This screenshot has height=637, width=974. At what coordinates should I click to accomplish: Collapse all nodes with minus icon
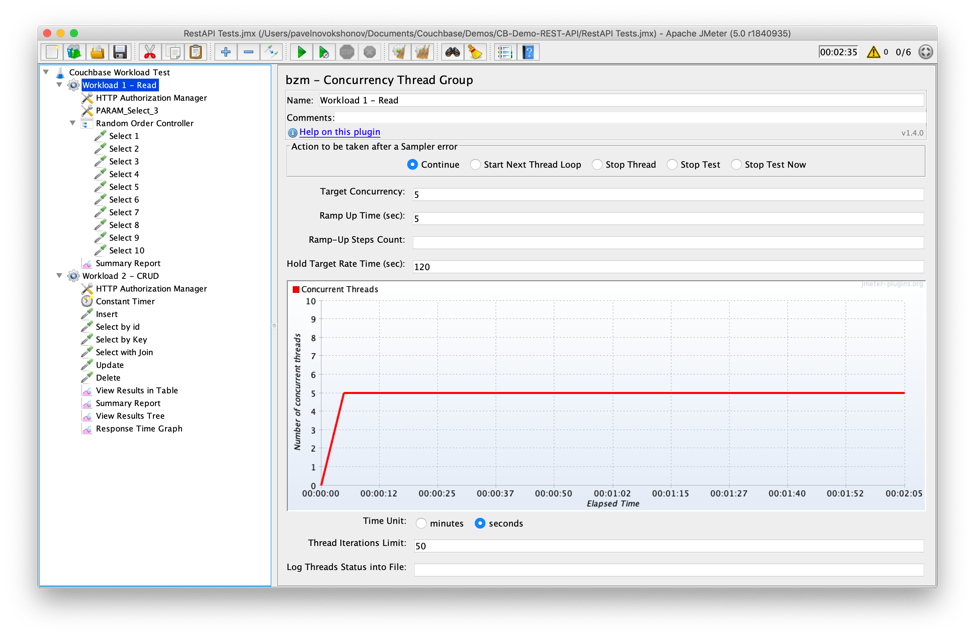point(248,52)
